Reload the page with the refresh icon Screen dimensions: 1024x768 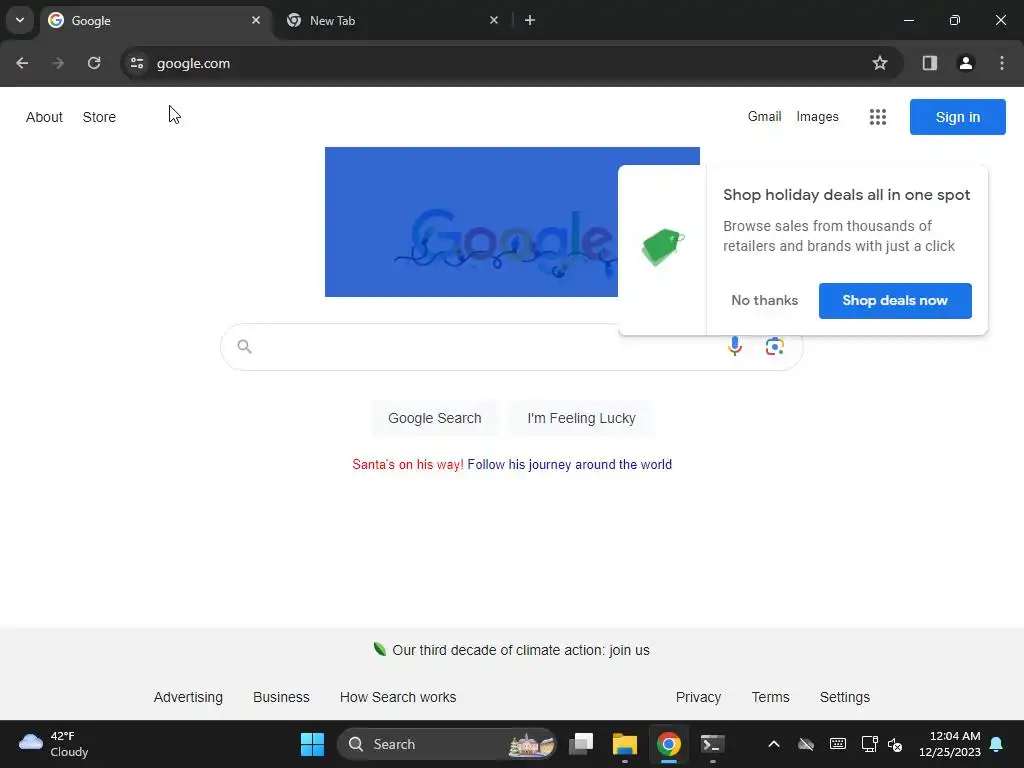(x=94, y=63)
